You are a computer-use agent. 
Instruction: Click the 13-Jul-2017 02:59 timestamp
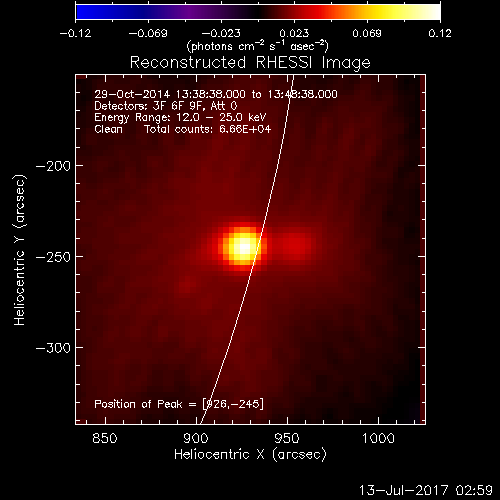coord(426,490)
